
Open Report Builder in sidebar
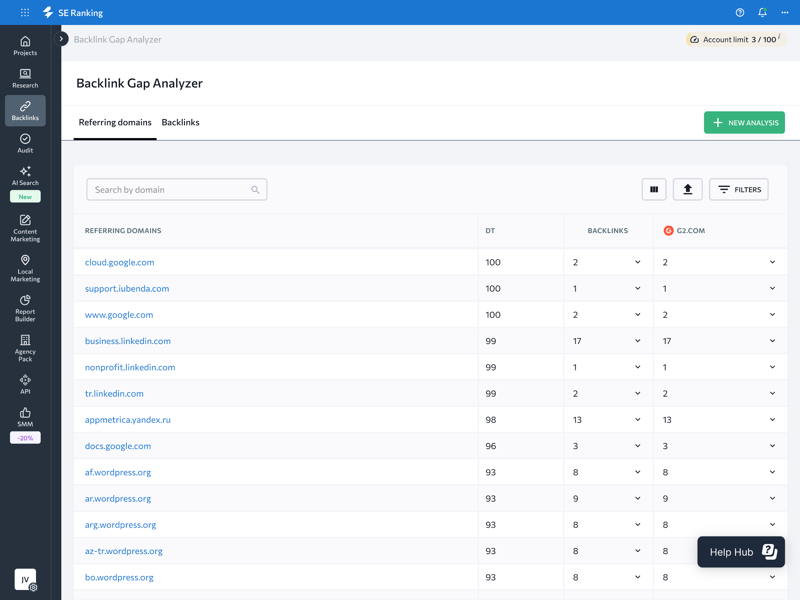25,307
